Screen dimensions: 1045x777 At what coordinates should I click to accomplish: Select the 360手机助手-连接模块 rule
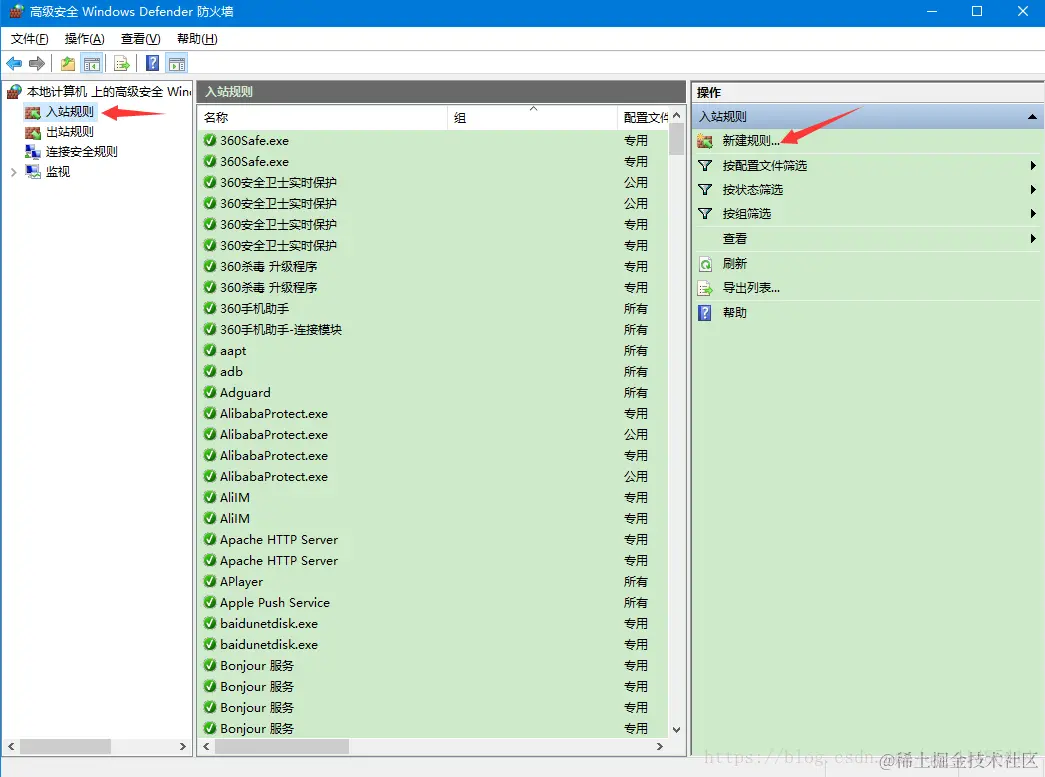coord(433,329)
